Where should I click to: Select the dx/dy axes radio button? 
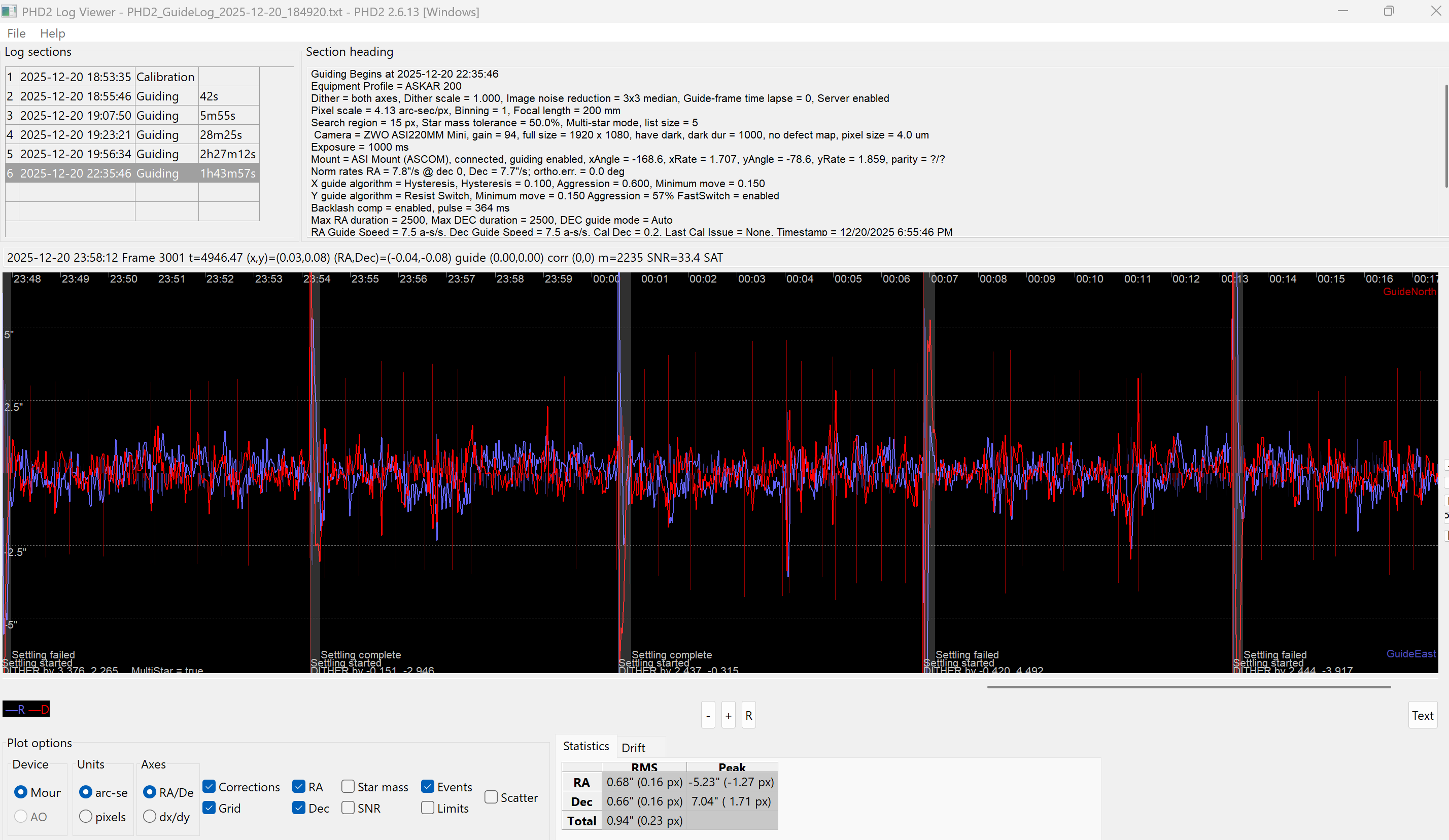(x=150, y=817)
